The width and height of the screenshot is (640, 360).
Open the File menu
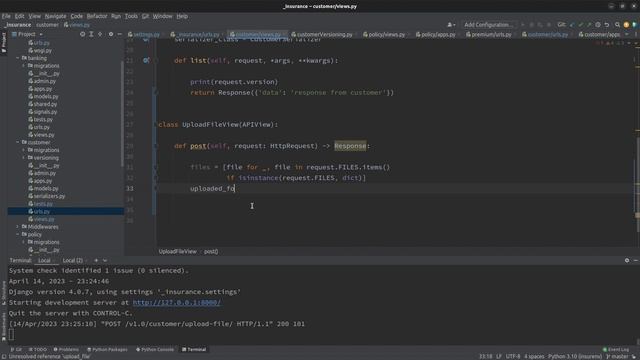[x=6, y=16]
